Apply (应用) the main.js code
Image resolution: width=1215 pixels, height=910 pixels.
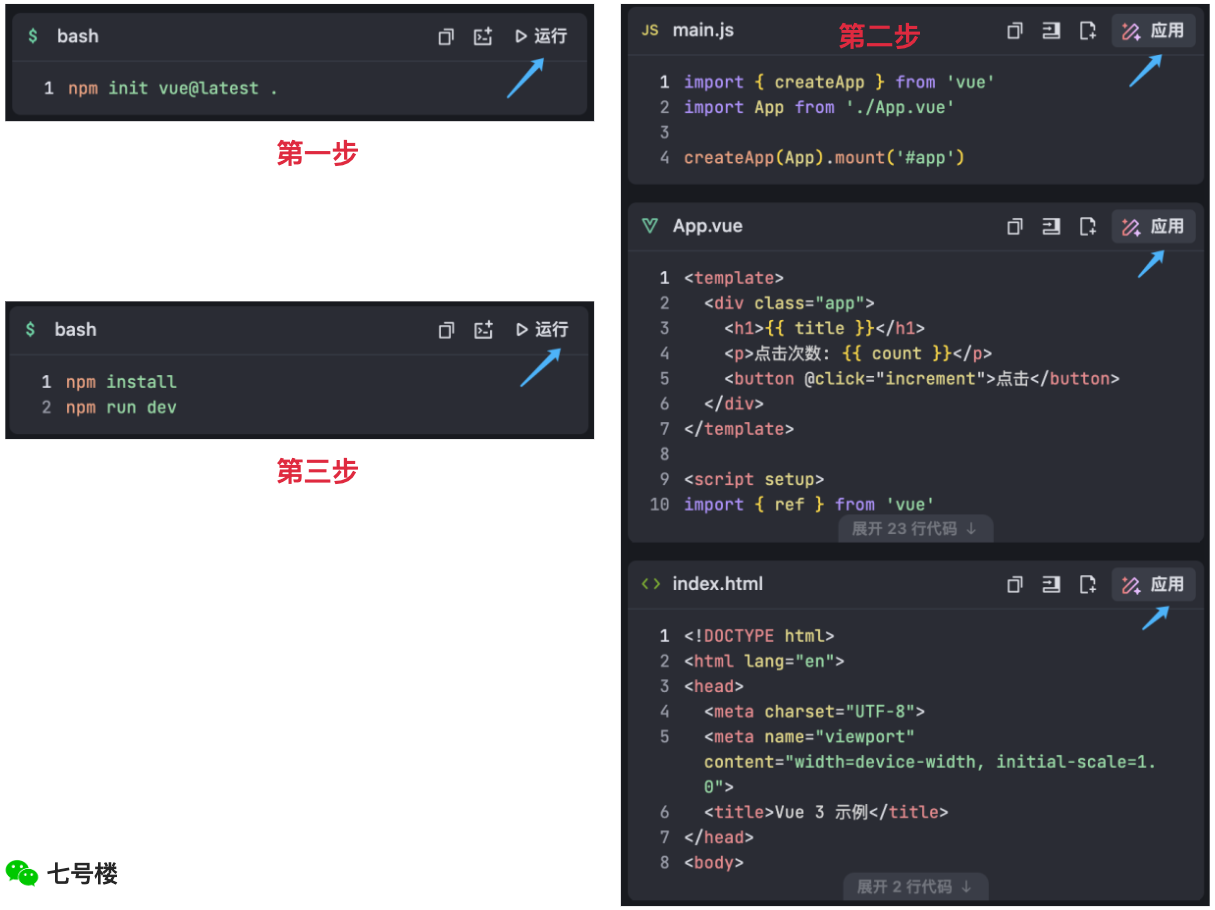(x=1153, y=30)
